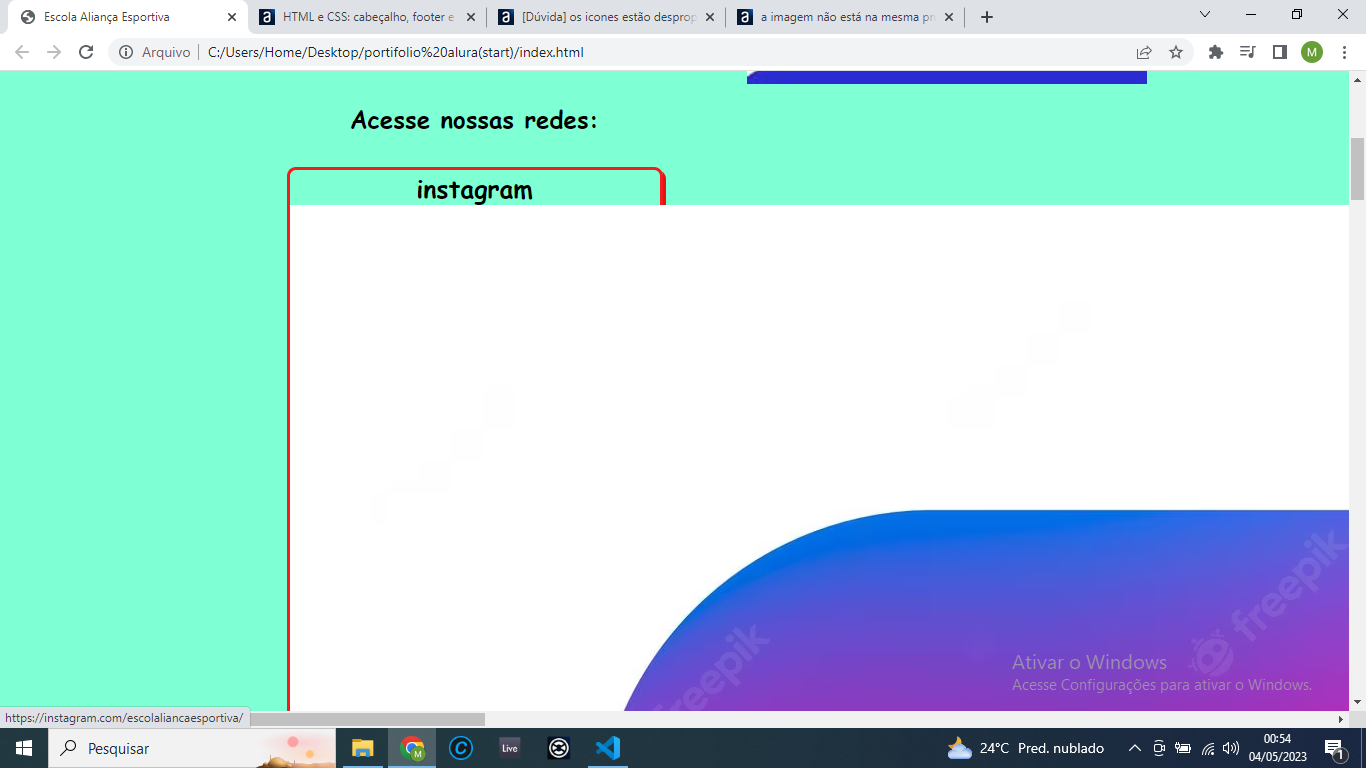Open File Explorer from taskbar
The width and height of the screenshot is (1366, 768).
pos(362,748)
